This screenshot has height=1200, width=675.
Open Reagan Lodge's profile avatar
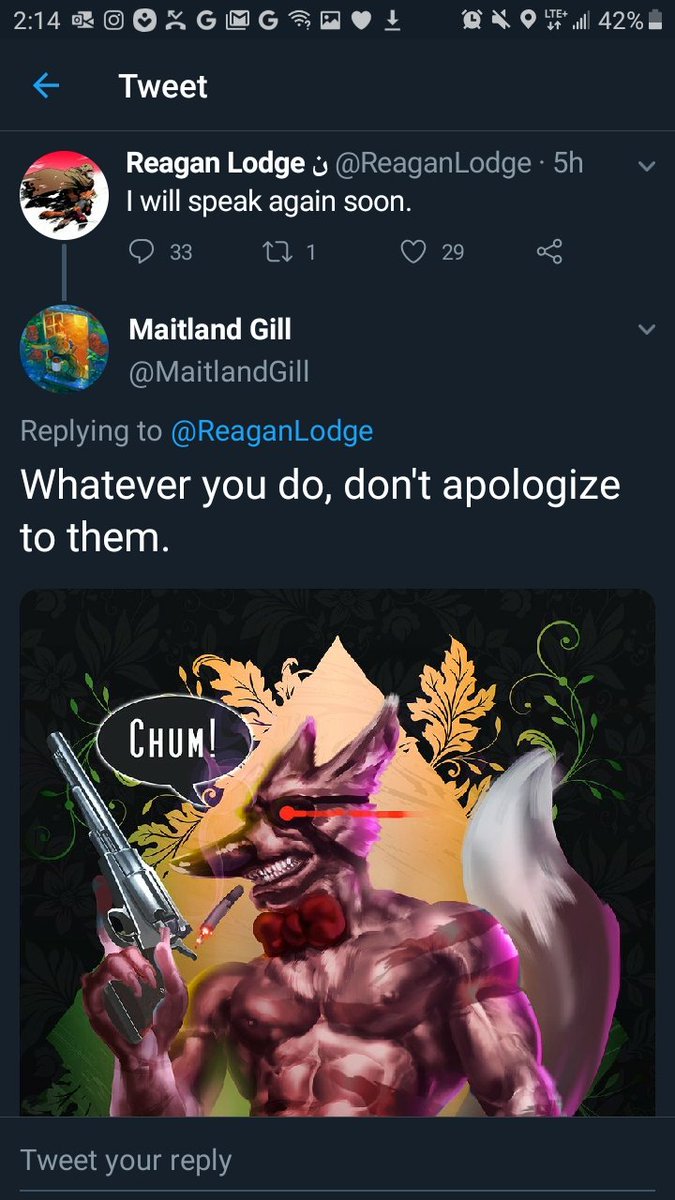64,195
